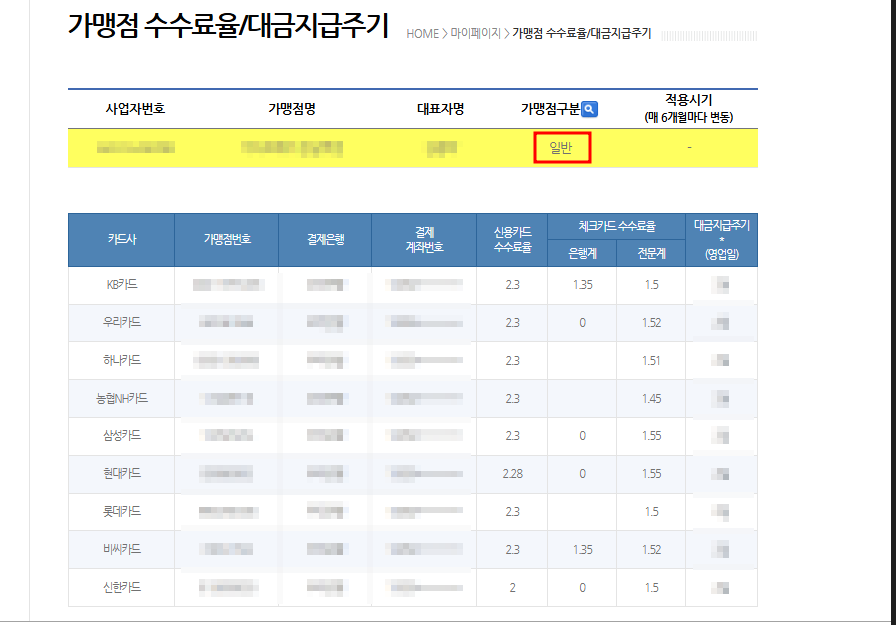Go to 마이페이지 in the breadcrumb

pyautogui.click(x=475, y=34)
